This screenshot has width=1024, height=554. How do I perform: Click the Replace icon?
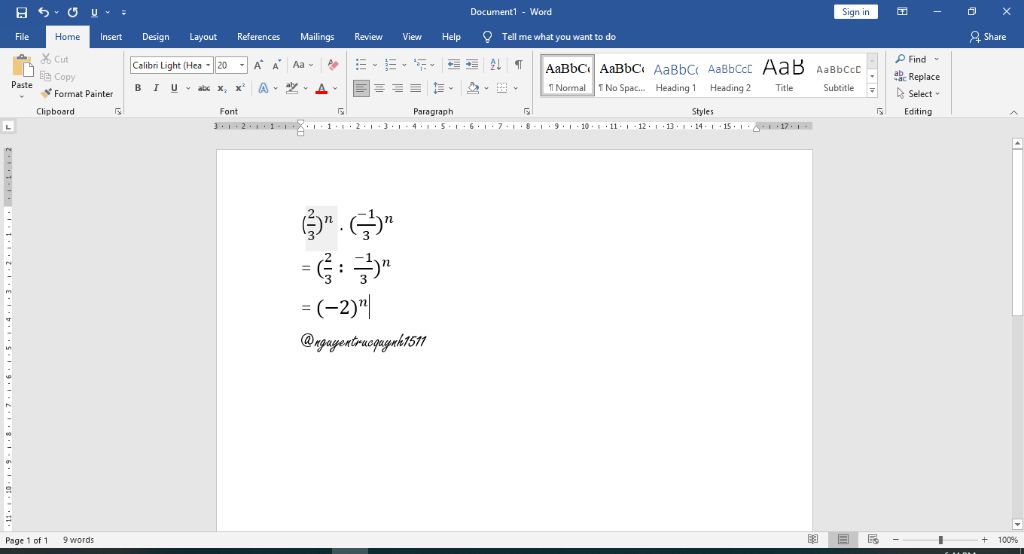pos(900,76)
